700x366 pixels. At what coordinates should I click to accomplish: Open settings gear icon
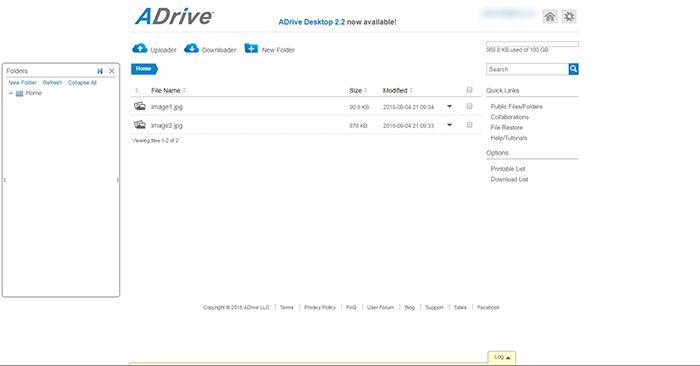(569, 17)
